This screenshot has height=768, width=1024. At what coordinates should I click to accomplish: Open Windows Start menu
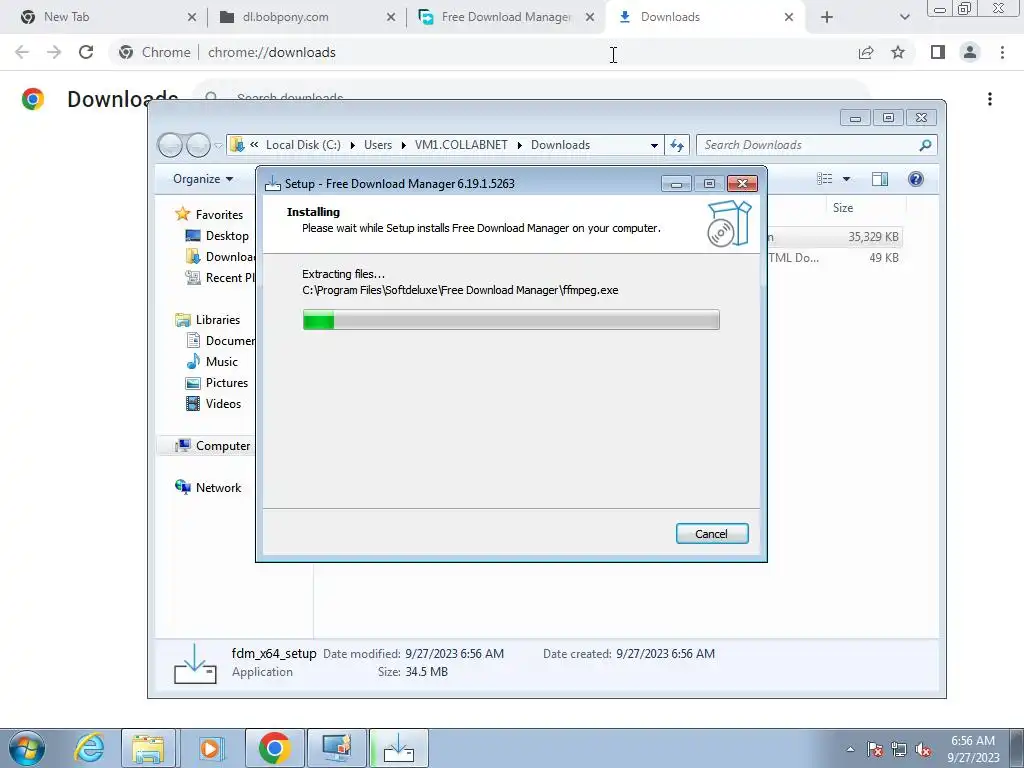(27, 748)
